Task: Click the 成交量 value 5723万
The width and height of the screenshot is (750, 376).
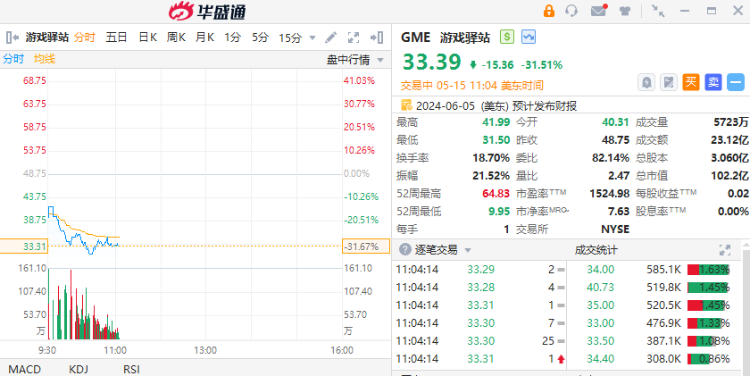Action: pos(731,122)
